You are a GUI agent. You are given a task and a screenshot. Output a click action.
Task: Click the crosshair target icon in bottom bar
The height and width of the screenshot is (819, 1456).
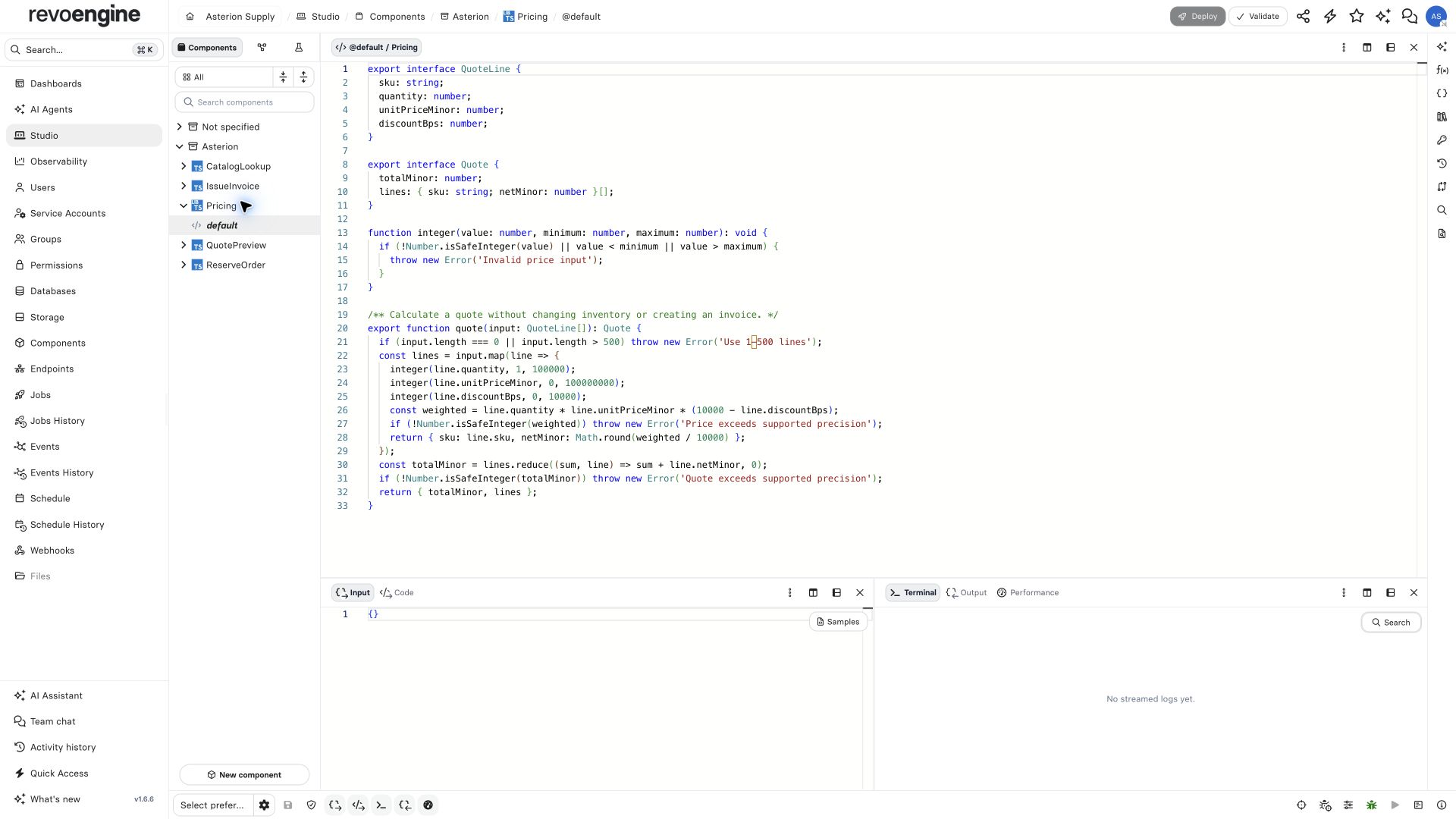1301,805
